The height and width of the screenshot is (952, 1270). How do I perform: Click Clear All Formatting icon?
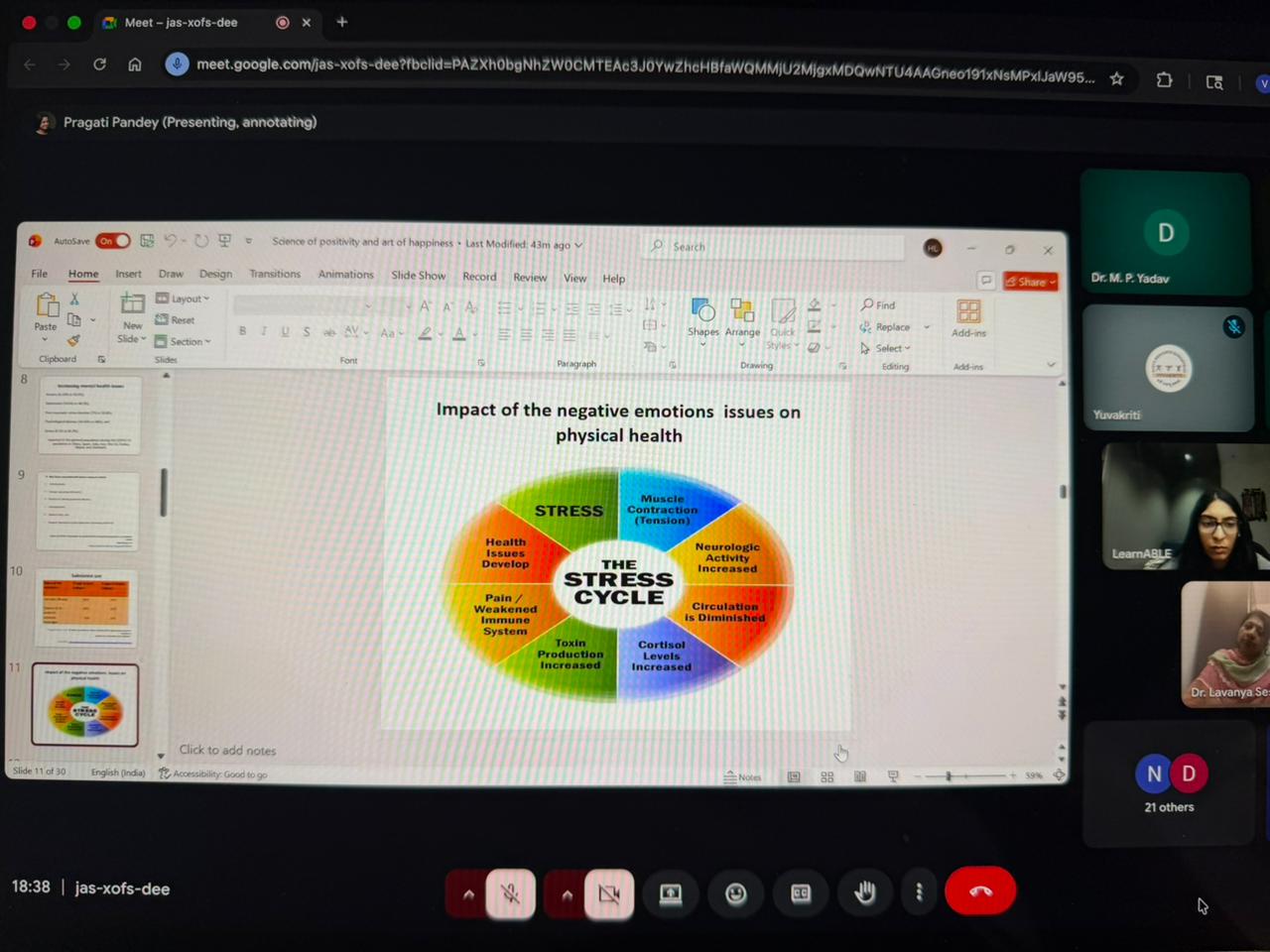471,306
